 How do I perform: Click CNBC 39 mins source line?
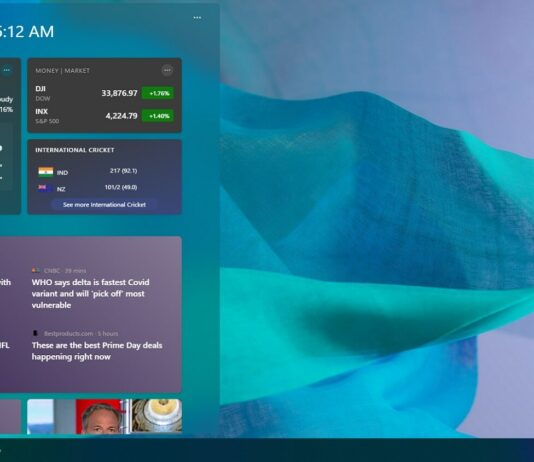coord(59,271)
